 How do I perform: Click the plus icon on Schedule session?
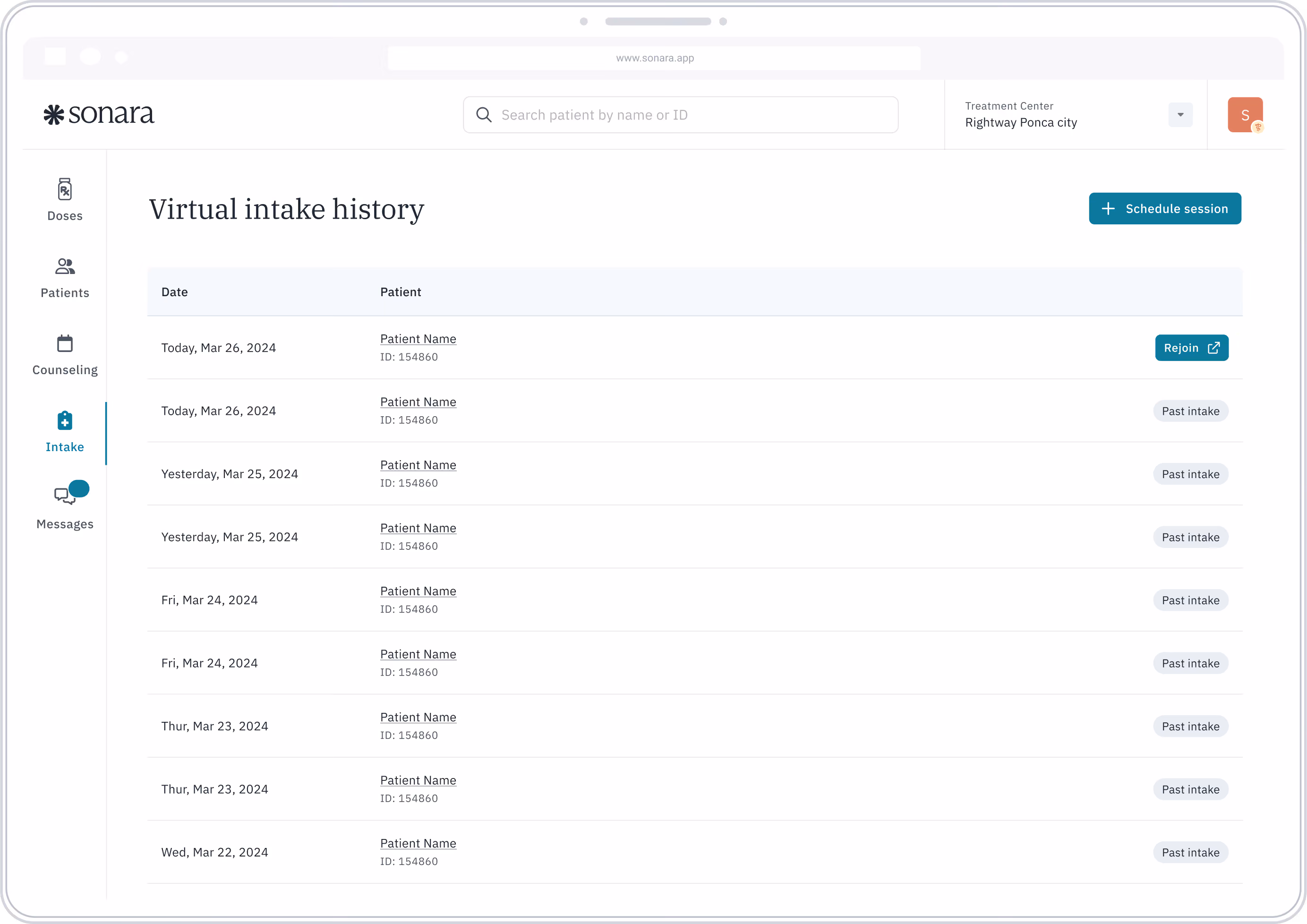coord(1108,209)
